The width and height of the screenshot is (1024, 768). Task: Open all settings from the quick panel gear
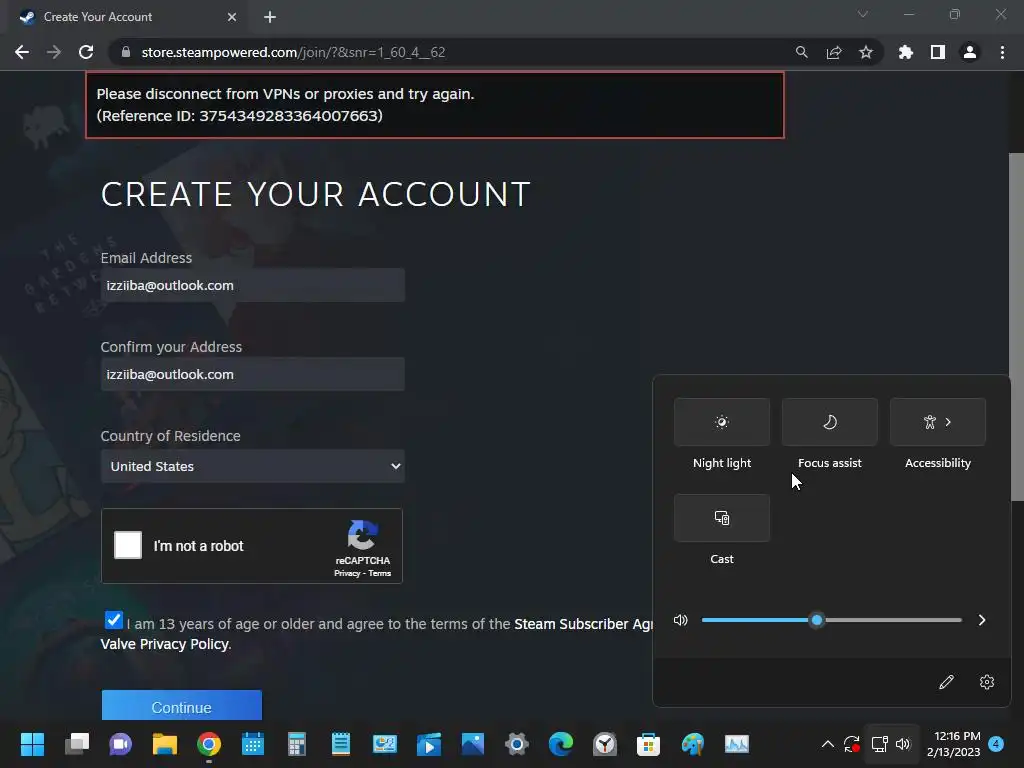click(x=987, y=682)
